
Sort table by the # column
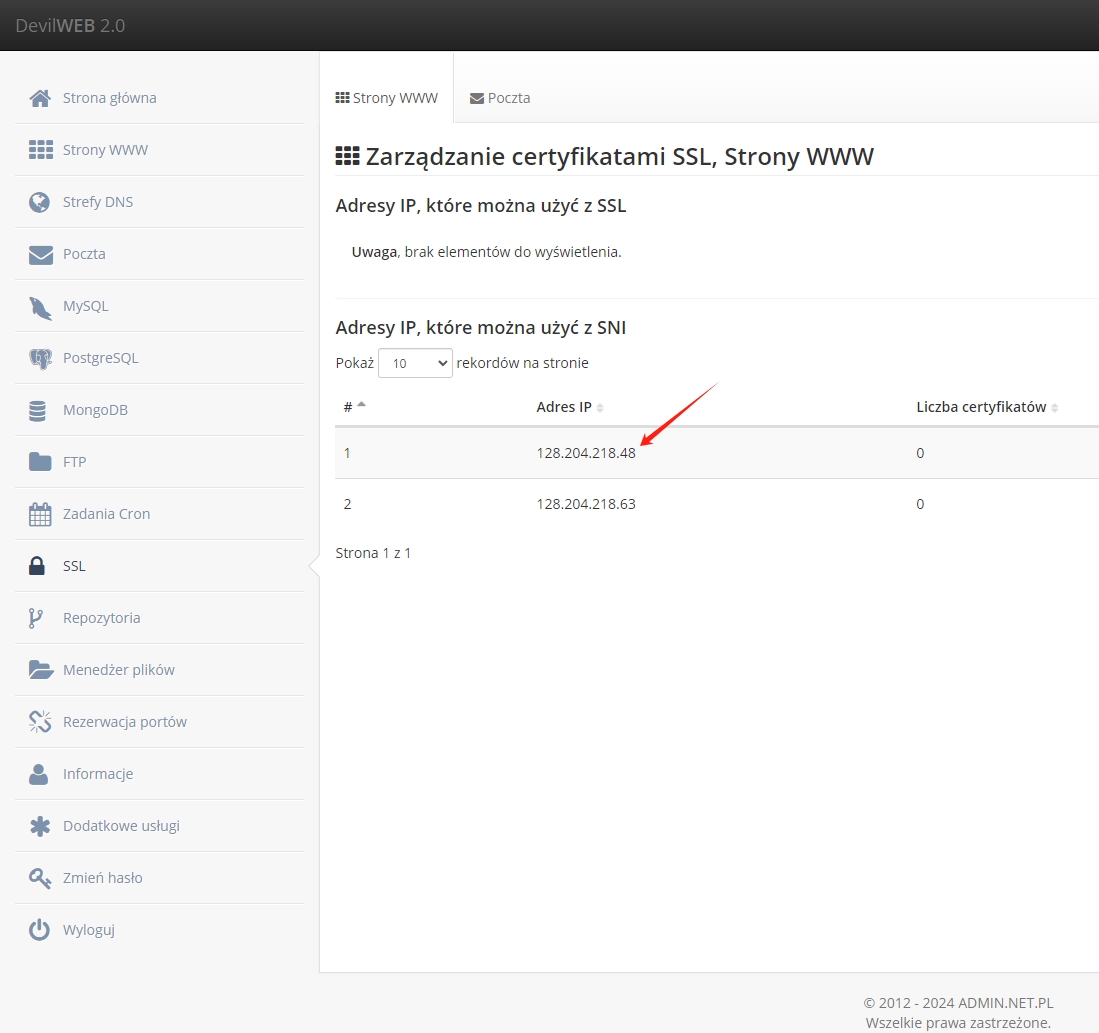(x=354, y=407)
